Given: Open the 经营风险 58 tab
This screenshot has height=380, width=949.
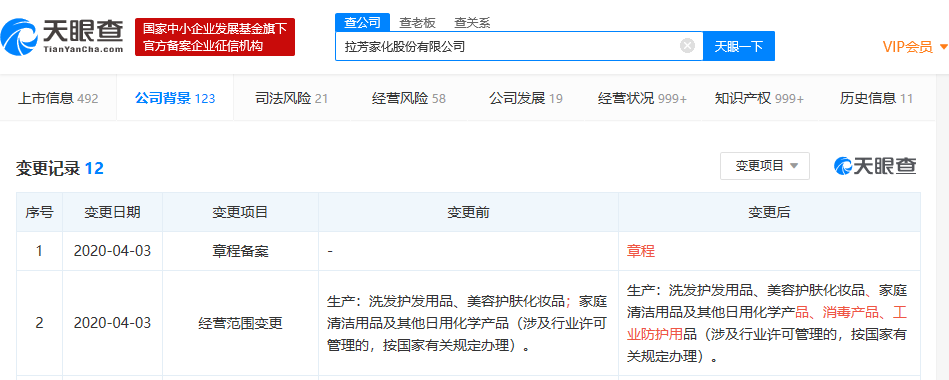Looking at the screenshot, I should [x=409, y=98].
